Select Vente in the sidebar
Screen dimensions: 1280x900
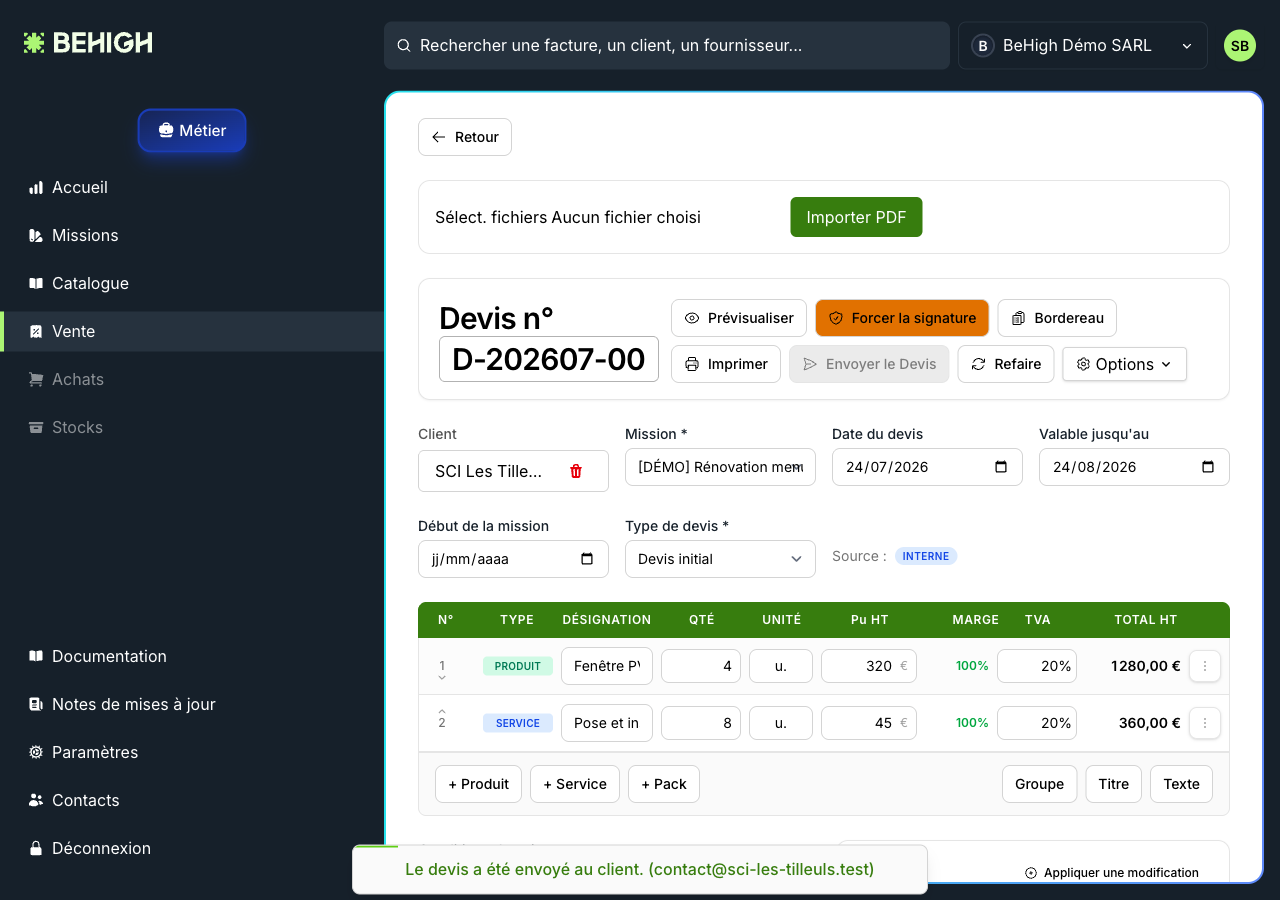coord(192,331)
